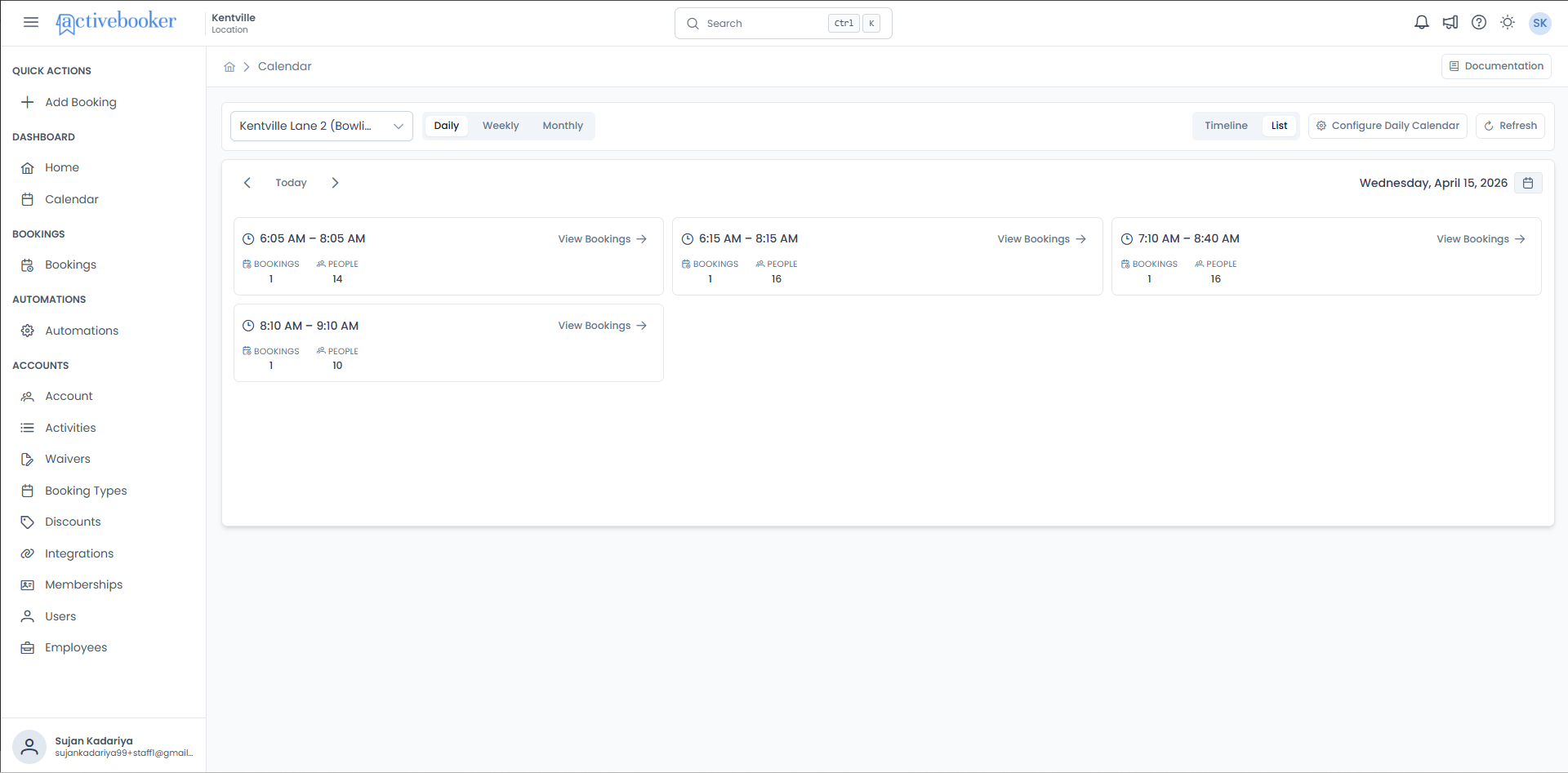Switch to the Daily view tab
1568x773 pixels.
tap(446, 126)
